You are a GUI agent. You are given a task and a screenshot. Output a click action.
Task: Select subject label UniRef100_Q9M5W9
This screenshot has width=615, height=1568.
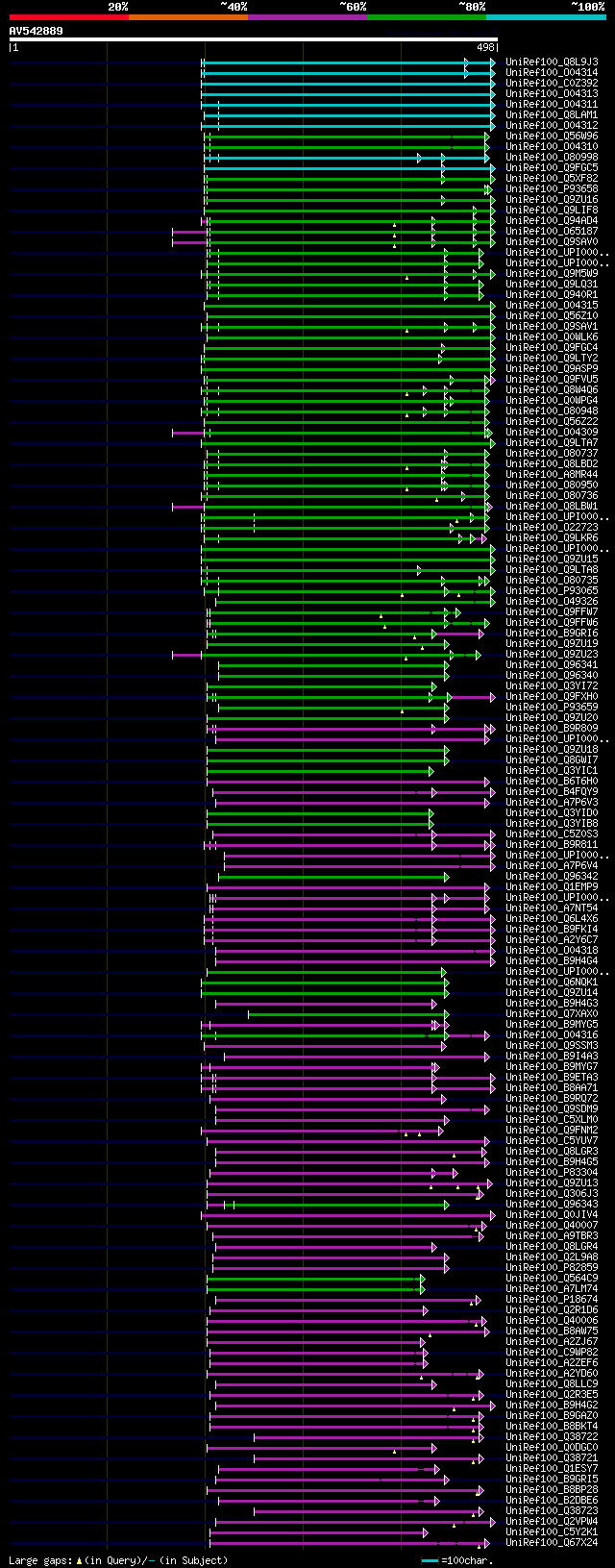click(552, 273)
